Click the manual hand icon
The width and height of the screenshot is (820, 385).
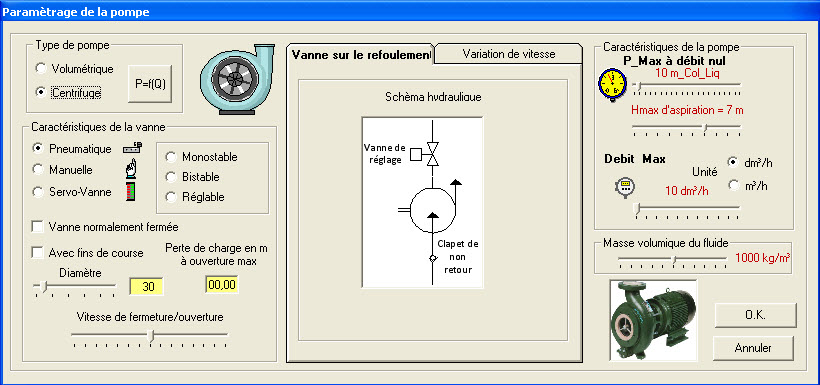coord(132,170)
